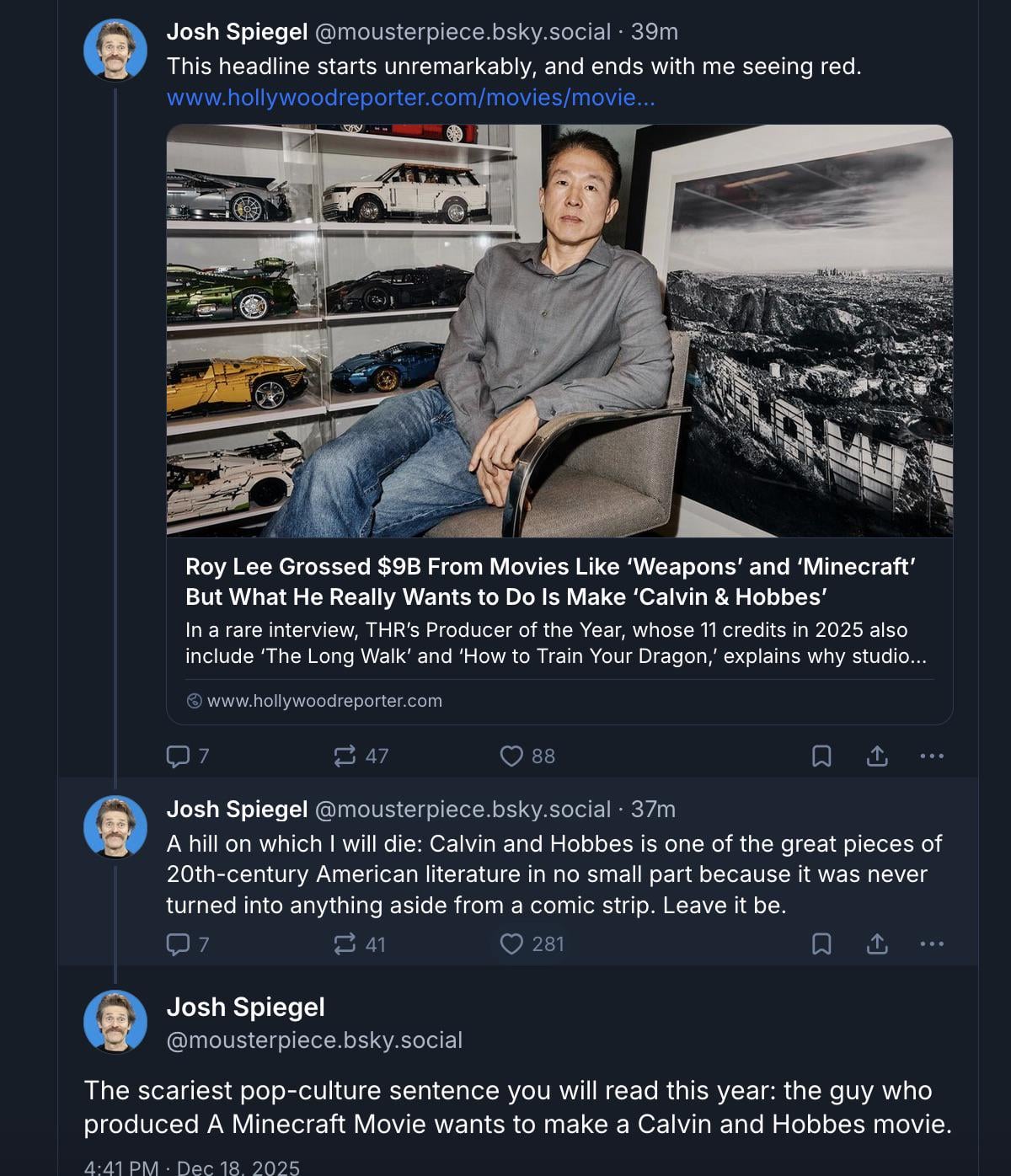Bookmark the first post about the headline
1011x1176 pixels.
pyautogui.click(x=821, y=756)
